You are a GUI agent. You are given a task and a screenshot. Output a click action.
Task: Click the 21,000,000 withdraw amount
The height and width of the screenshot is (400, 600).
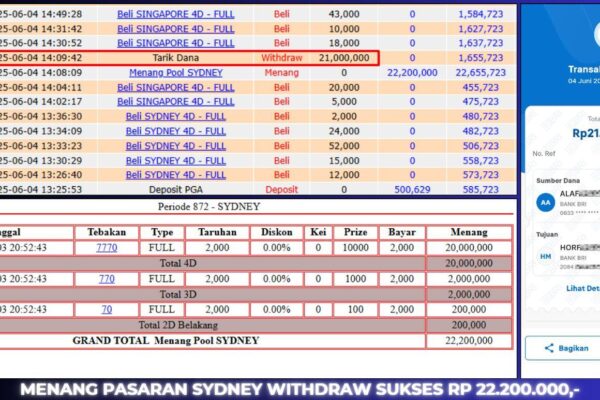(x=344, y=58)
